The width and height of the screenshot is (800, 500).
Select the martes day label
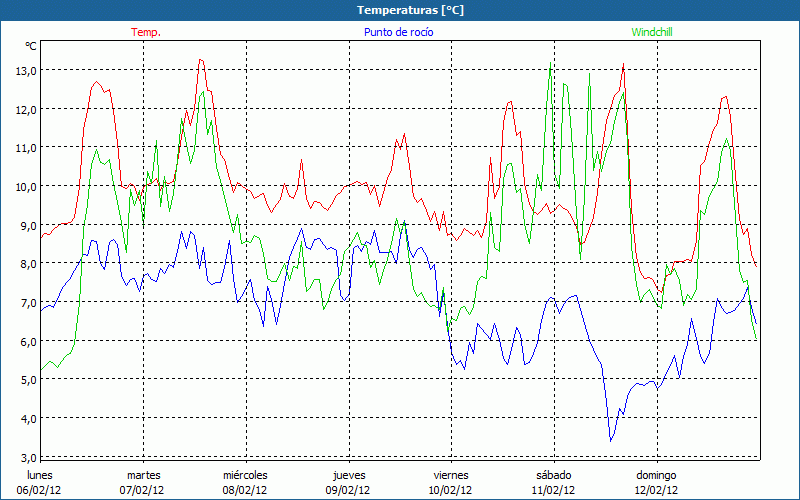143,475
